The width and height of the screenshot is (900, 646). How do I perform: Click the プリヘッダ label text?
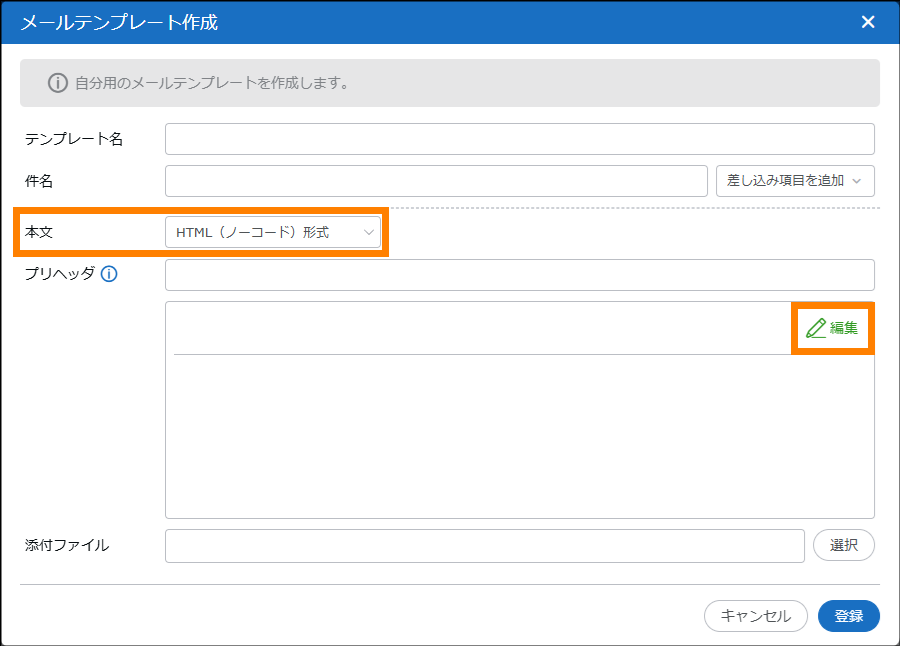59,275
